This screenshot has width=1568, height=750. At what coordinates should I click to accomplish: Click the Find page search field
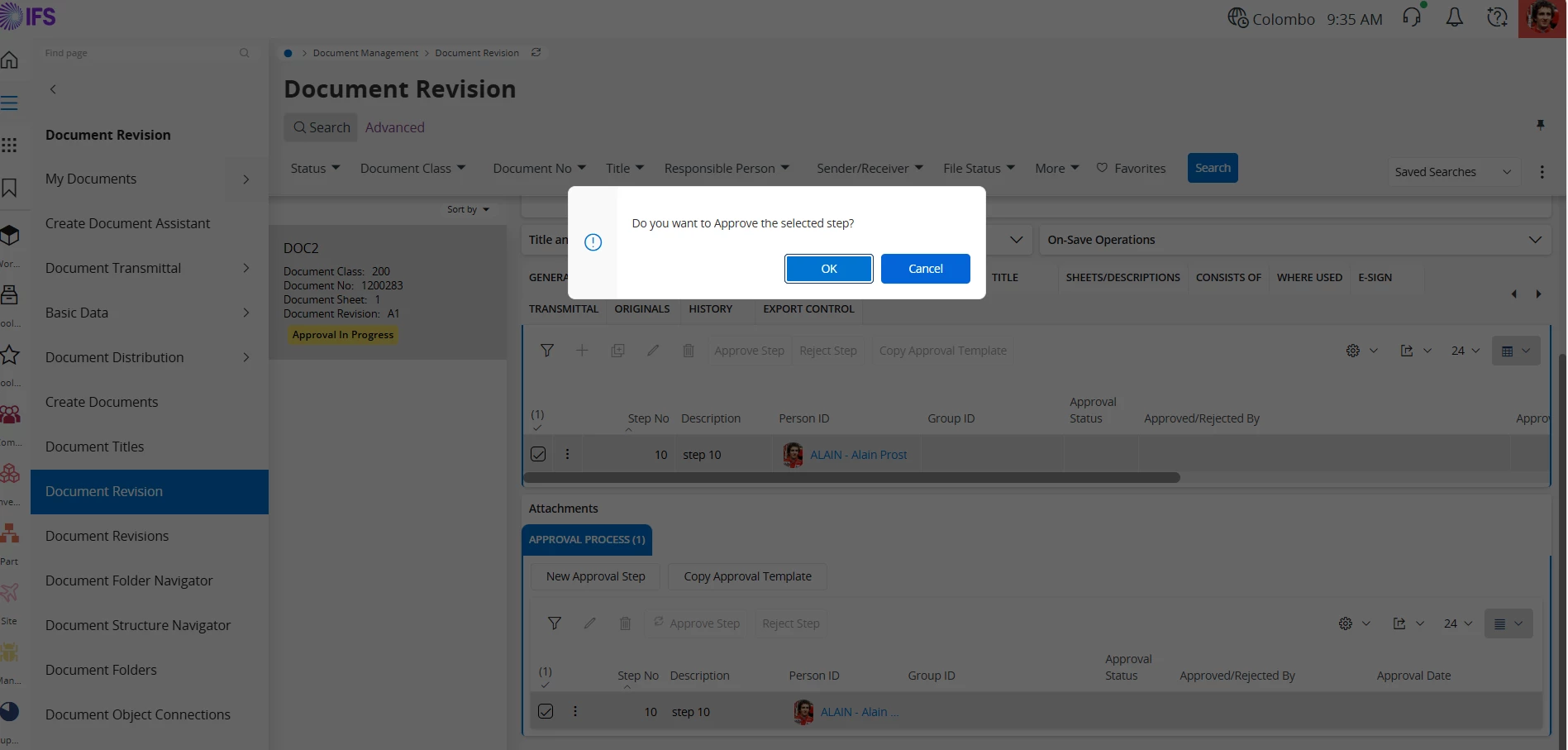coord(145,53)
